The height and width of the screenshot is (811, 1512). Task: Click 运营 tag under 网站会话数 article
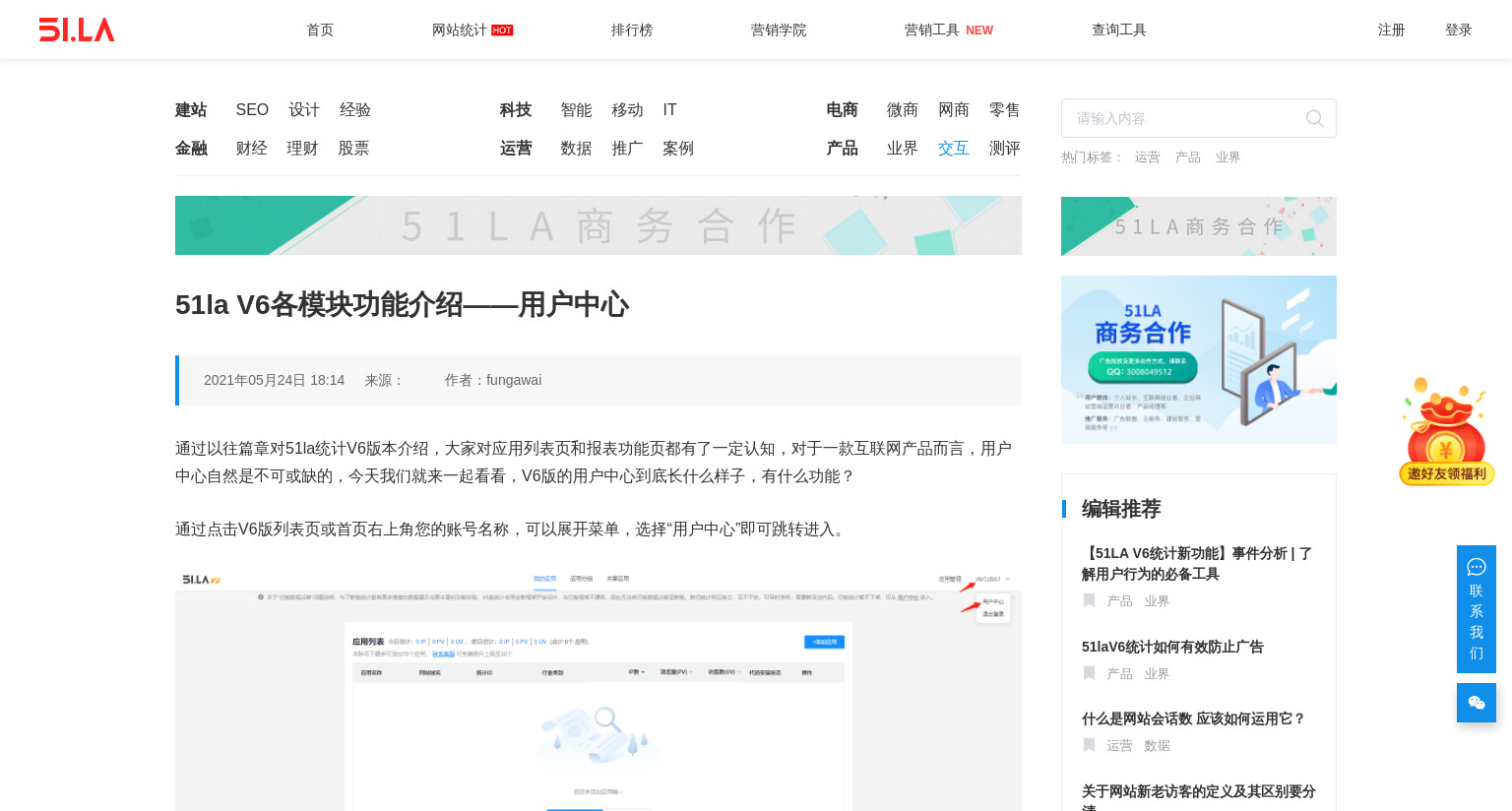click(x=1119, y=745)
